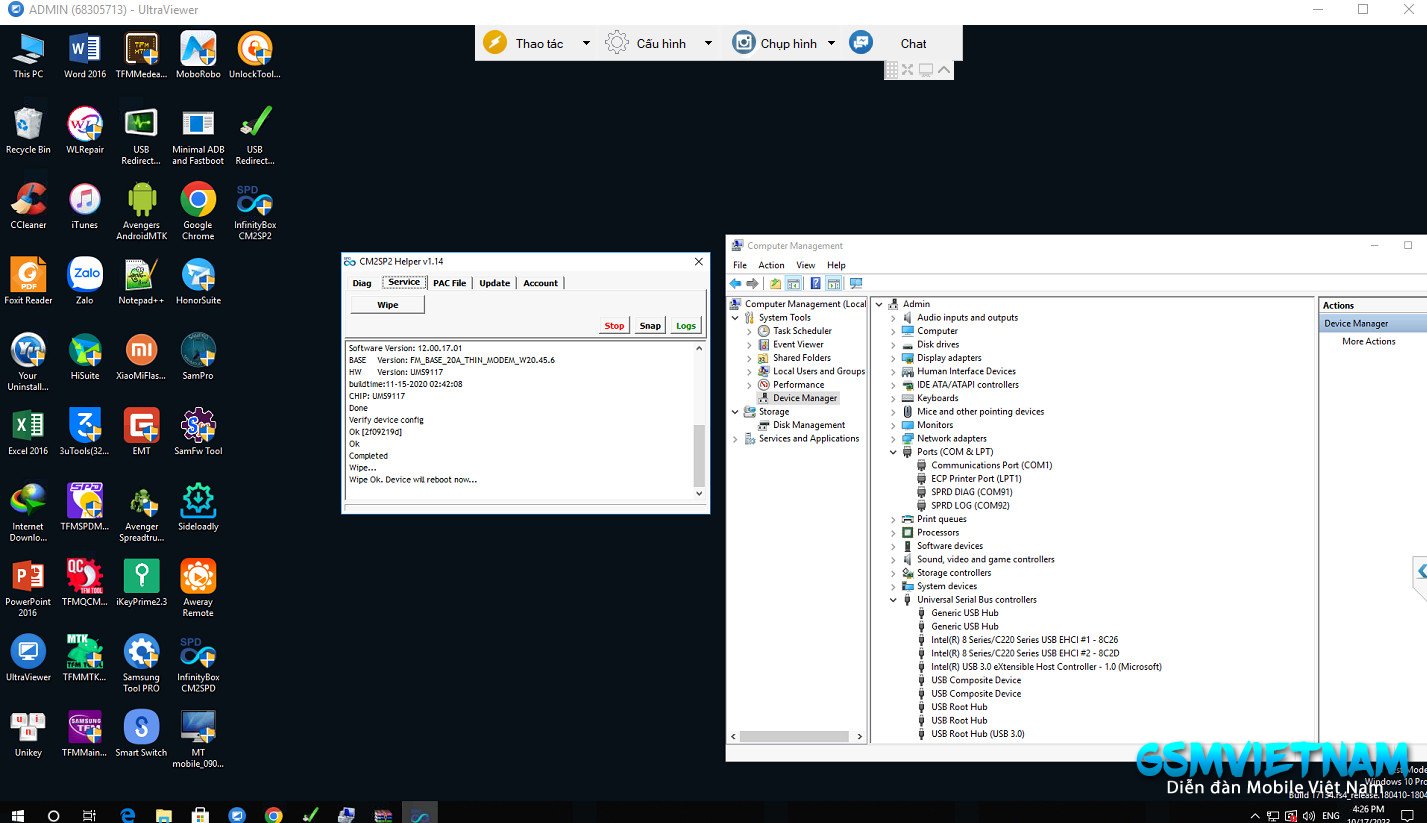Open Microsoft Edge in the taskbar
This screenshot has height=823, width=1427.
click(128, 814)
